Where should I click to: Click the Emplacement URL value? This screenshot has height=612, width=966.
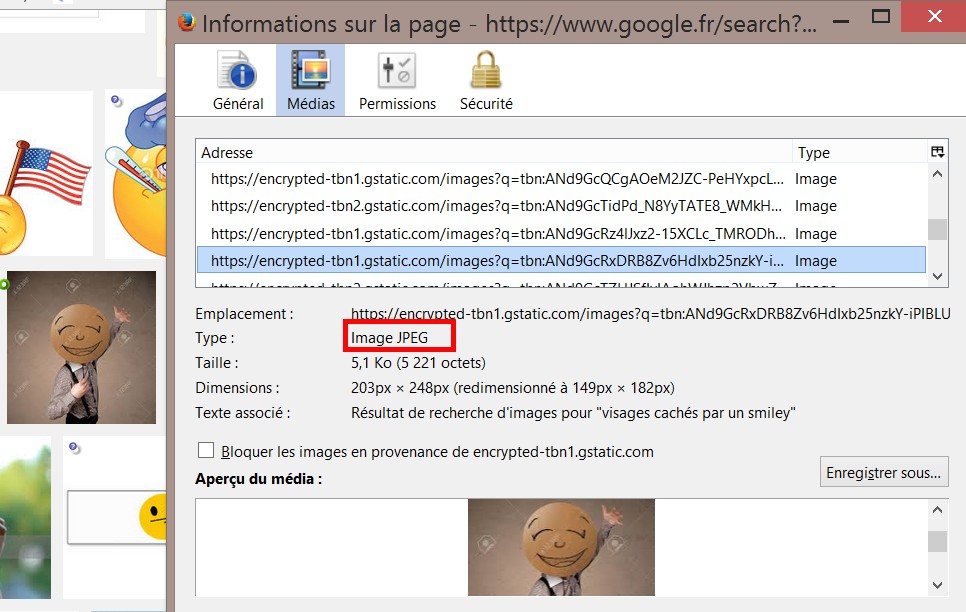pyautogui.click(x=651, y=314)
